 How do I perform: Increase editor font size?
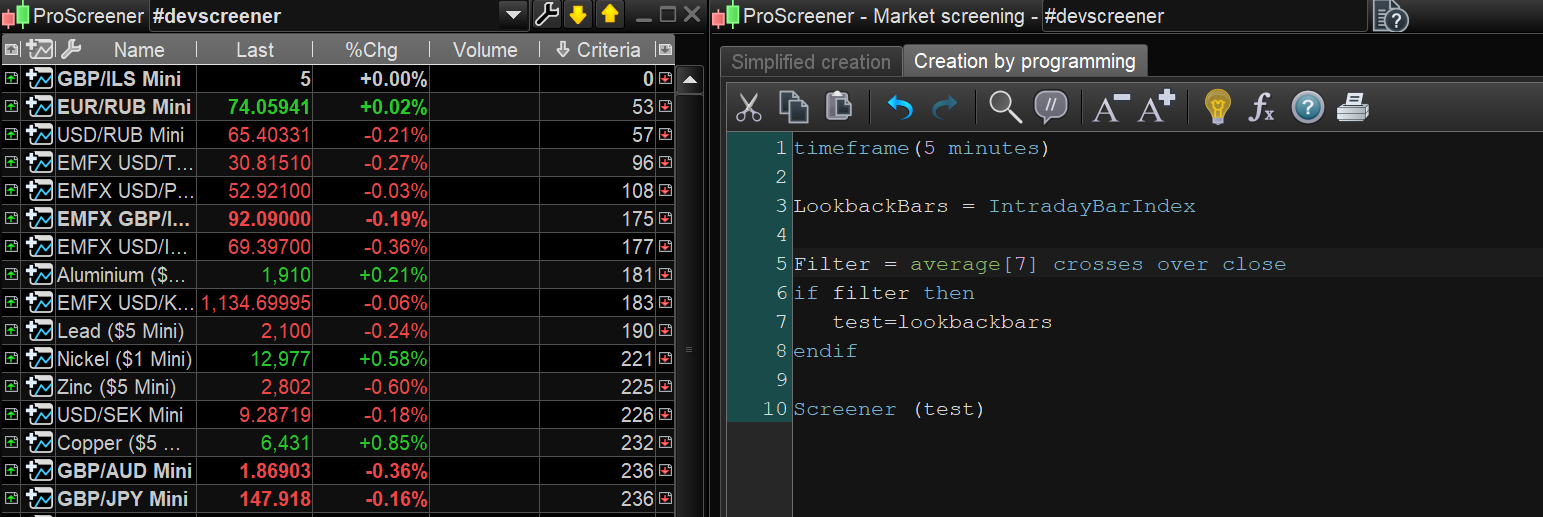tap(1156, 107)
